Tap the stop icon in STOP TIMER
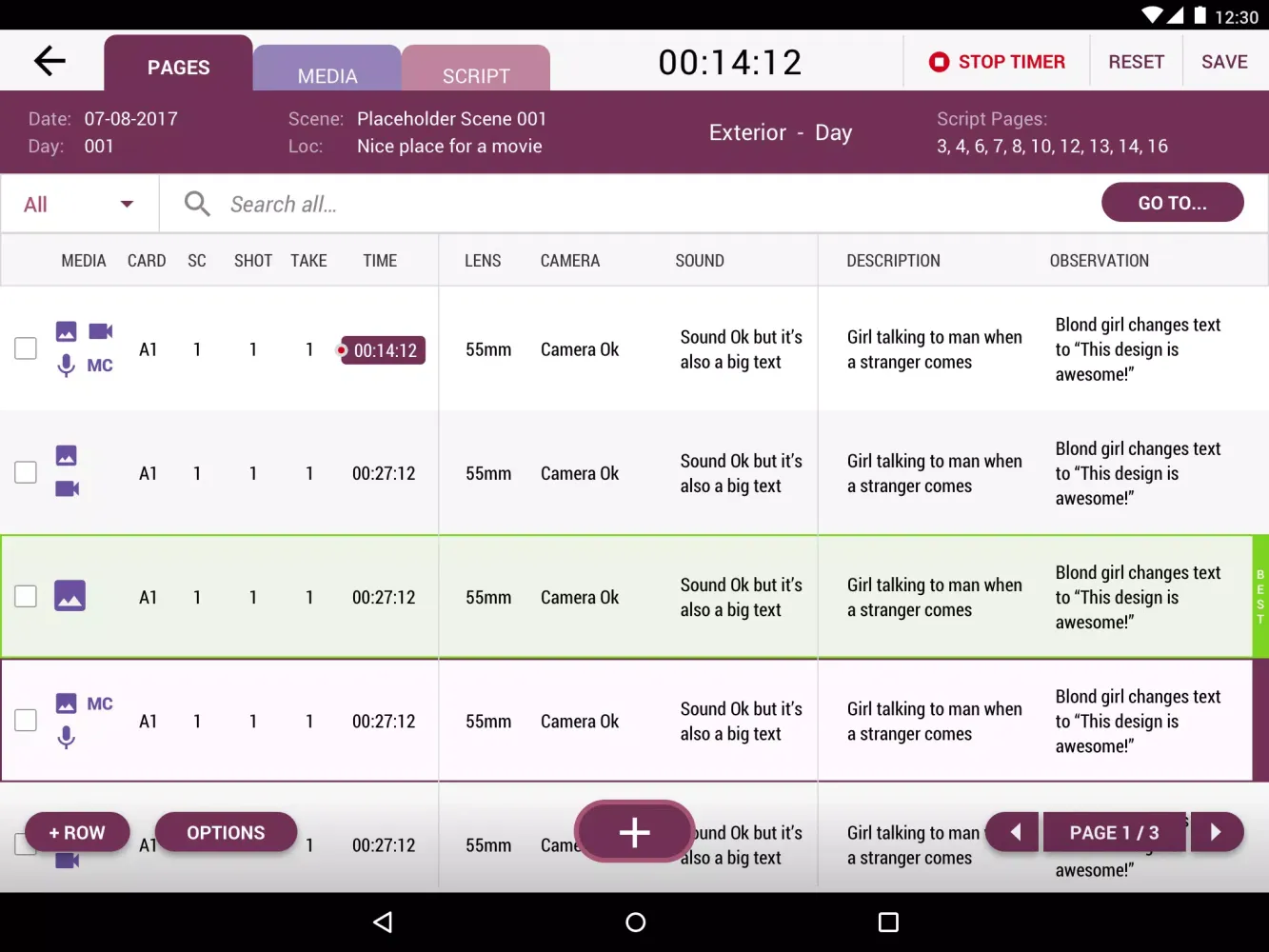1269x952 pixels. tap(939, 62)
